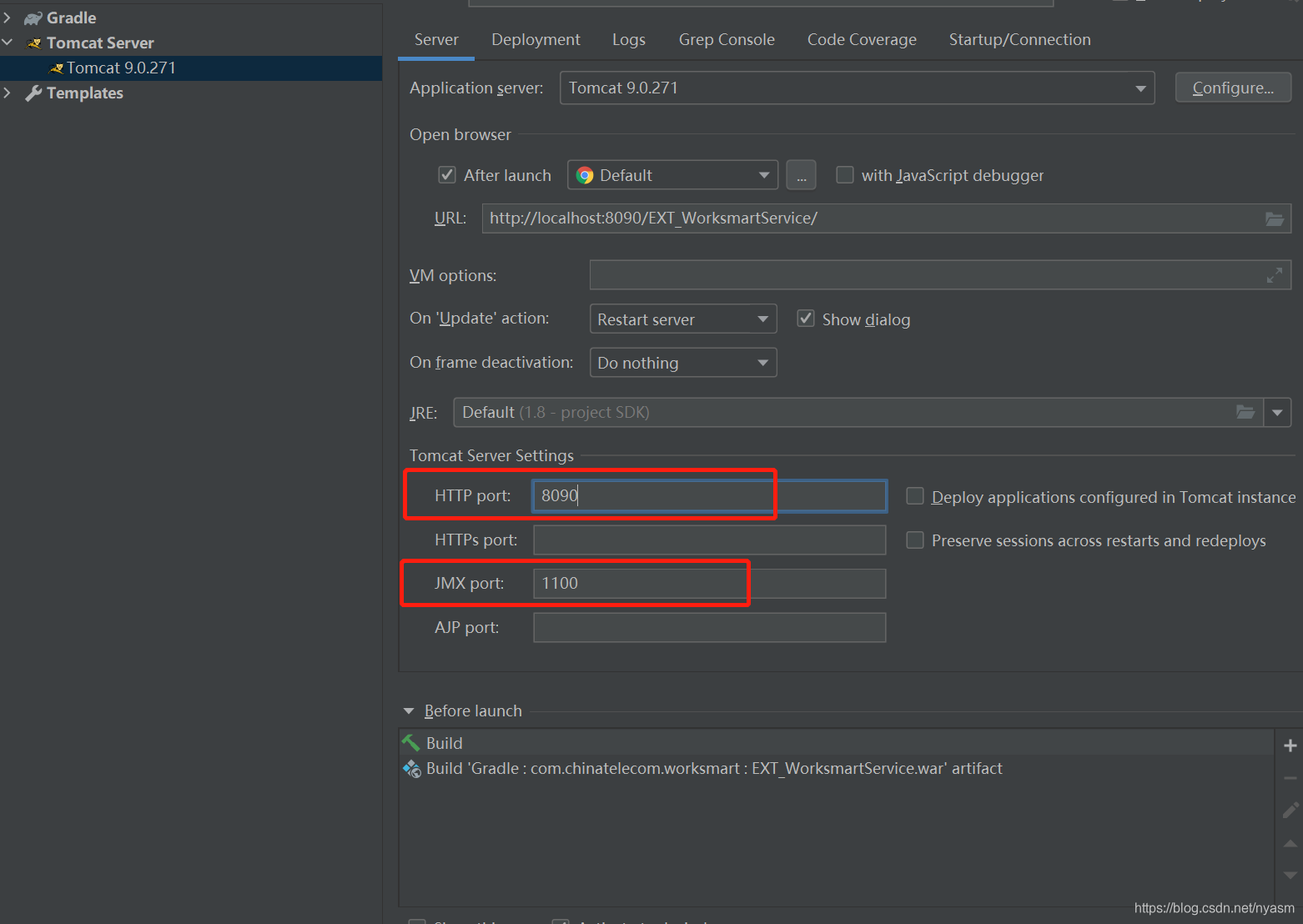Open the Do nothing frame deactivation dropdown
This screenshot has width=1303, height=924.
683,363
